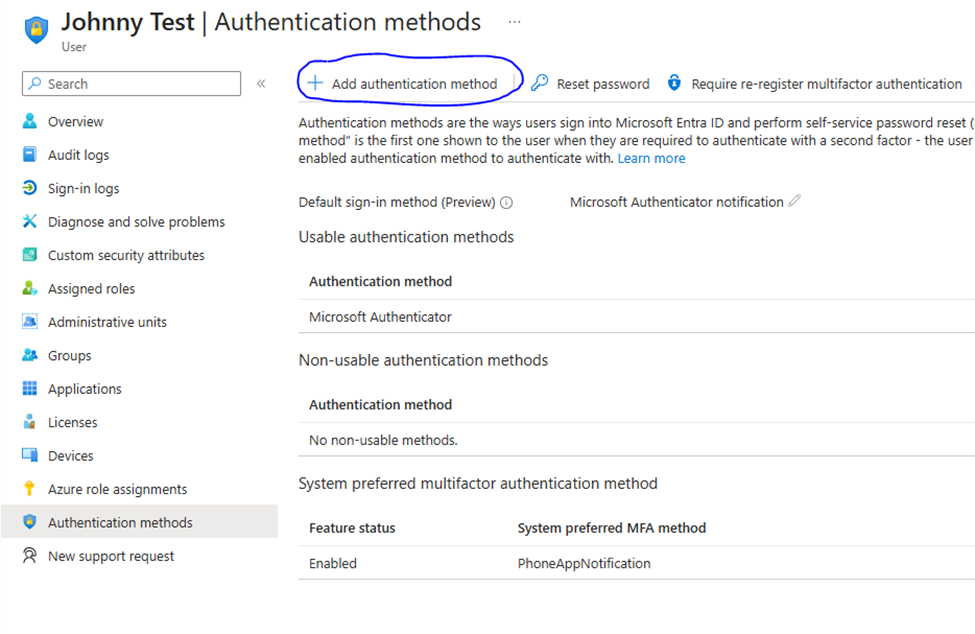Click the Azure role assignments key icon
Screen dimensions: 975x634
click(x=29, y=489)
